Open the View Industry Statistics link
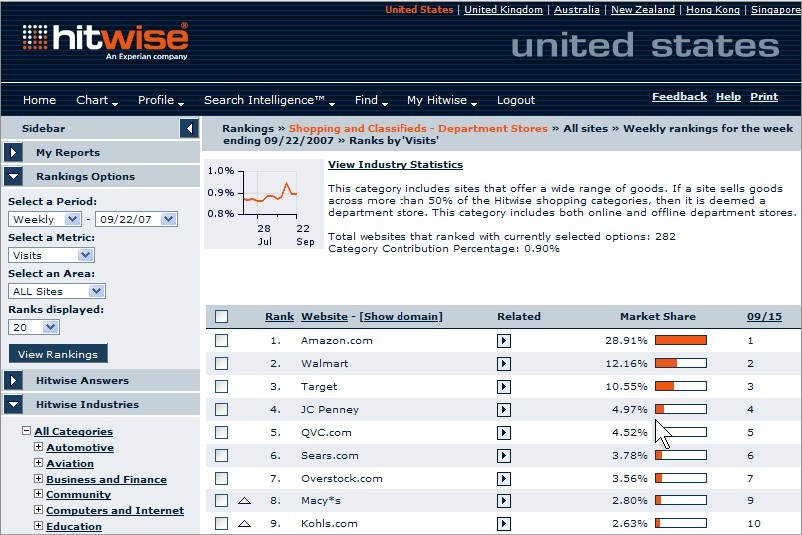 (x=395, y=165)
